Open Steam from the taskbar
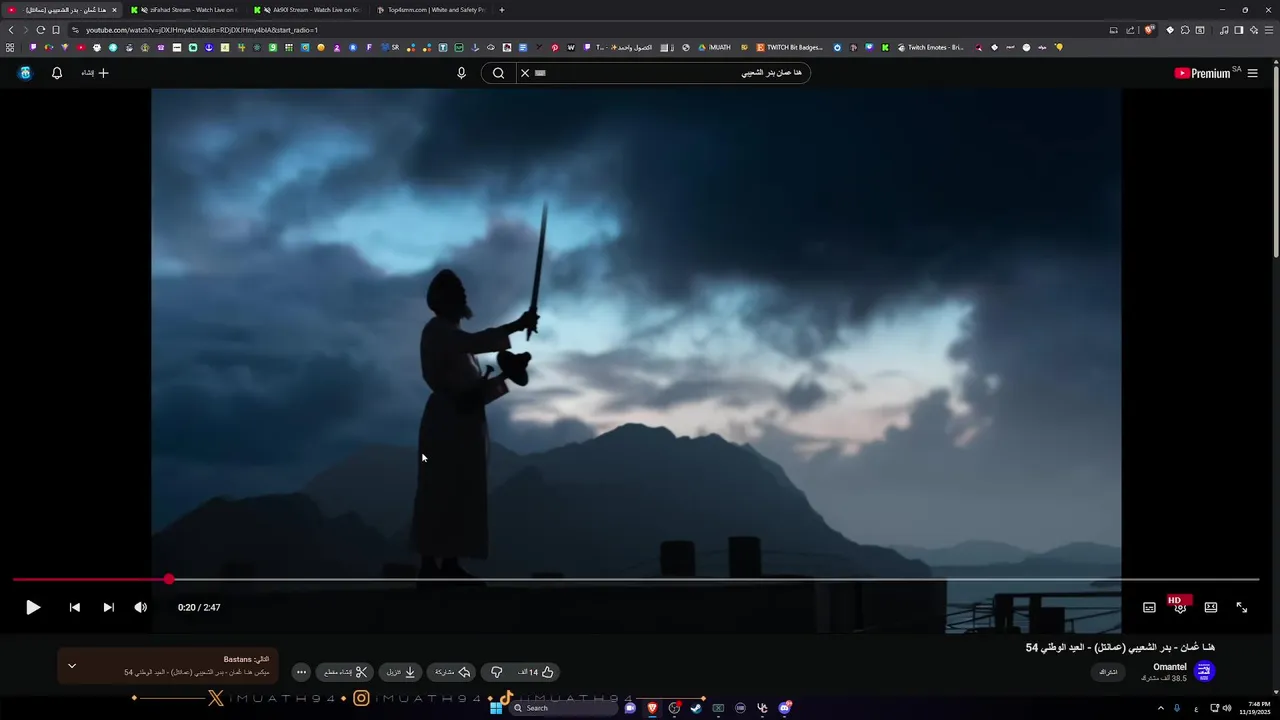The width and height of the screenshot is (1280, 720). tap(696, 708)
